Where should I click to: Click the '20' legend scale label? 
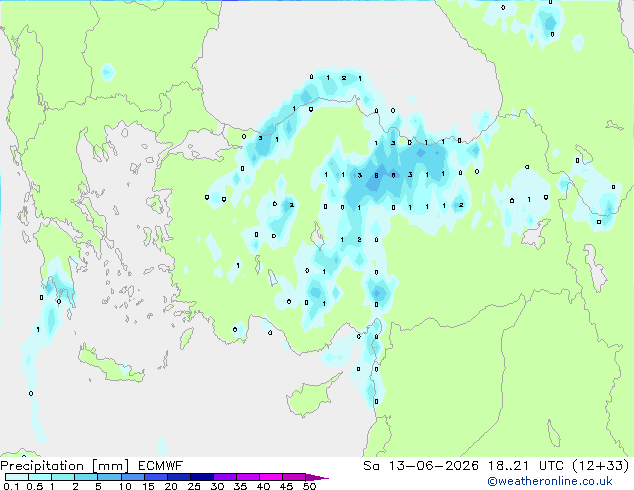click(171, 486)
